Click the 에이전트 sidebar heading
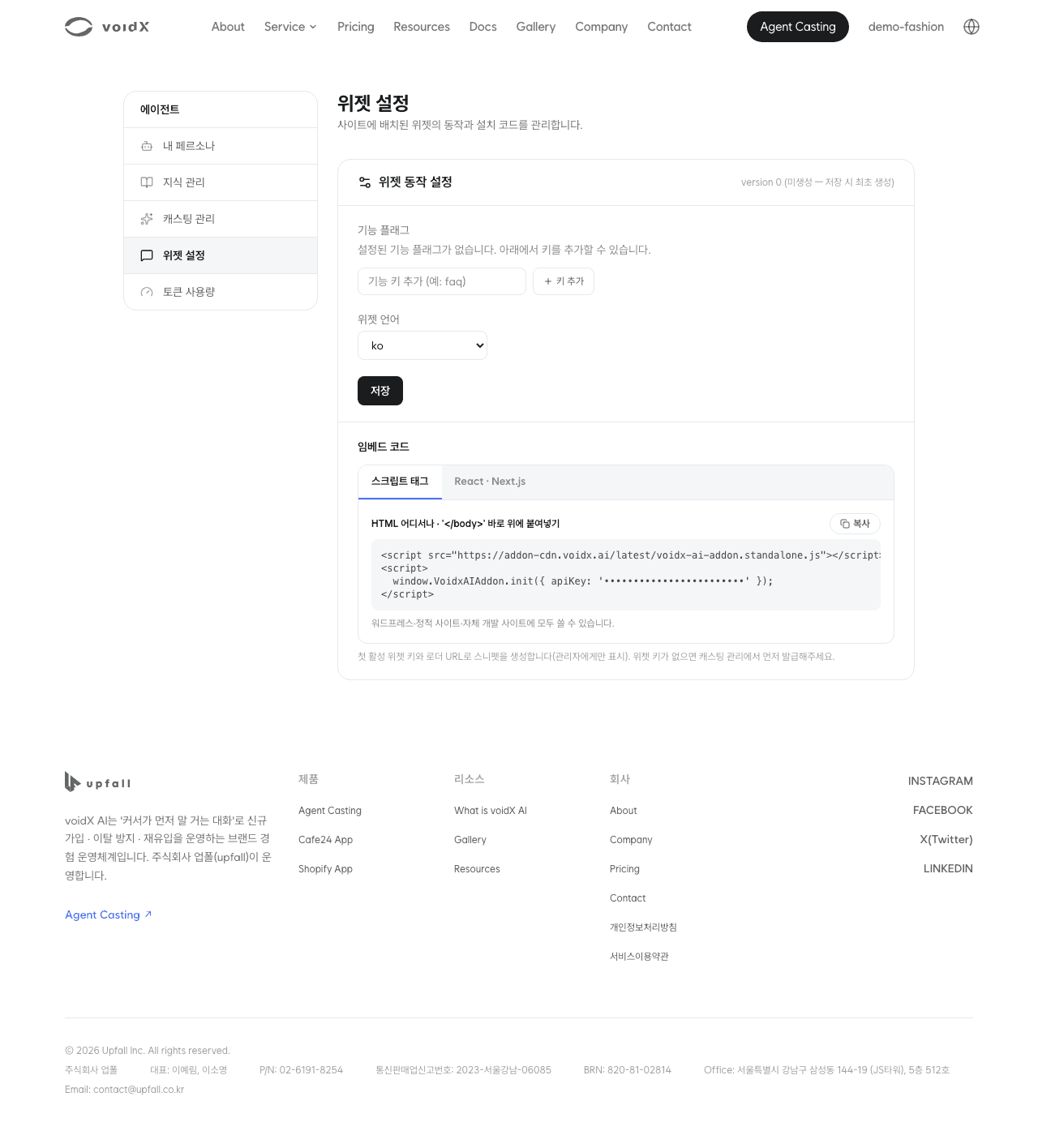This screenshot has width=1038, height=1148. point(160,109)
